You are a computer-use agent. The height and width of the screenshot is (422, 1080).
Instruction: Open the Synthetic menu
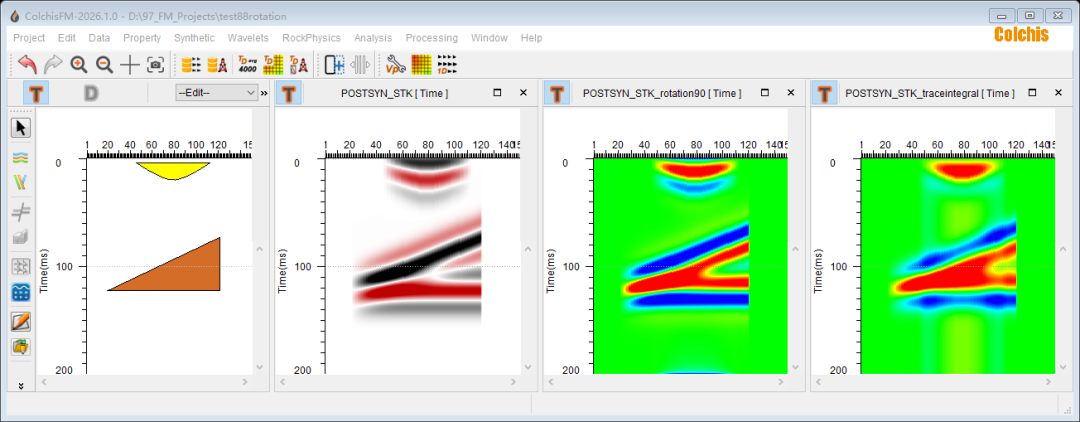click(194, 38)
